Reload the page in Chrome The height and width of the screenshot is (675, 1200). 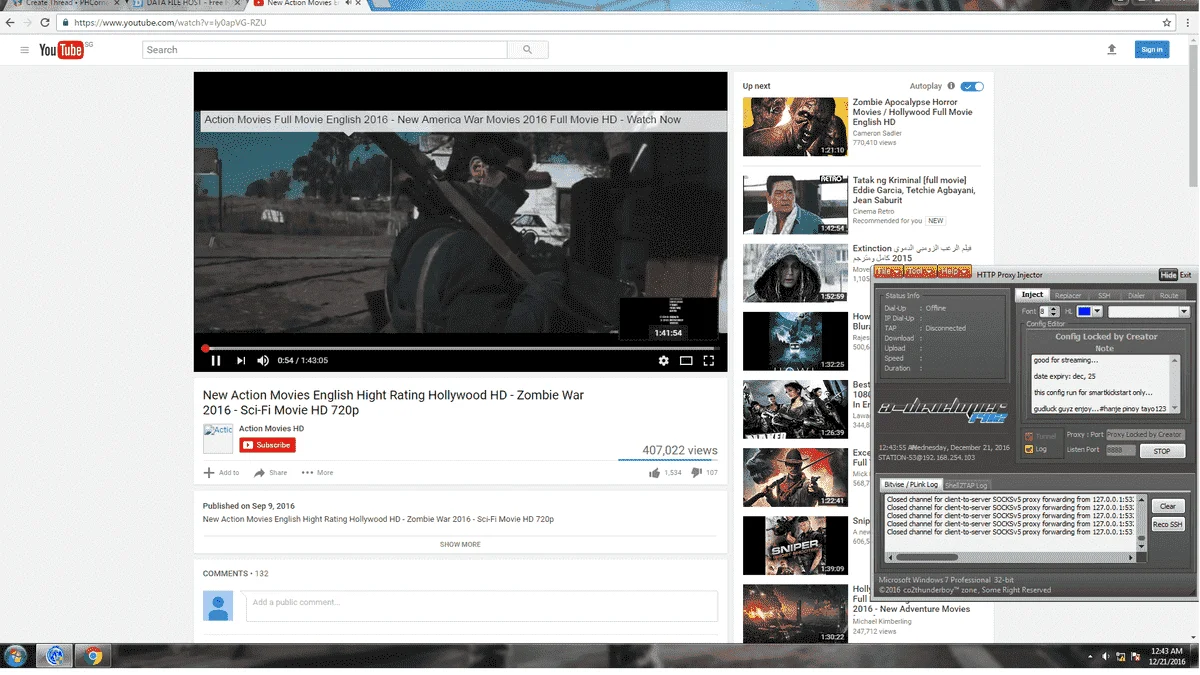pos(45,22)
